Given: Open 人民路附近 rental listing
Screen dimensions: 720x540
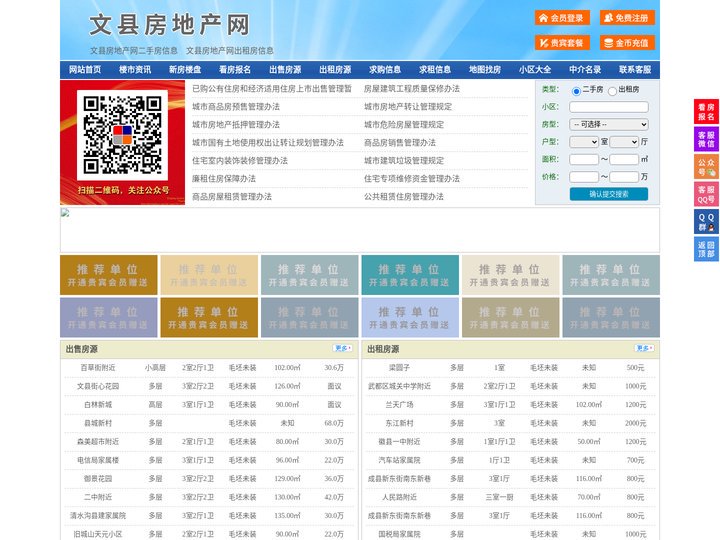Looking at the screenshot, I should click(x=399, y=497).
